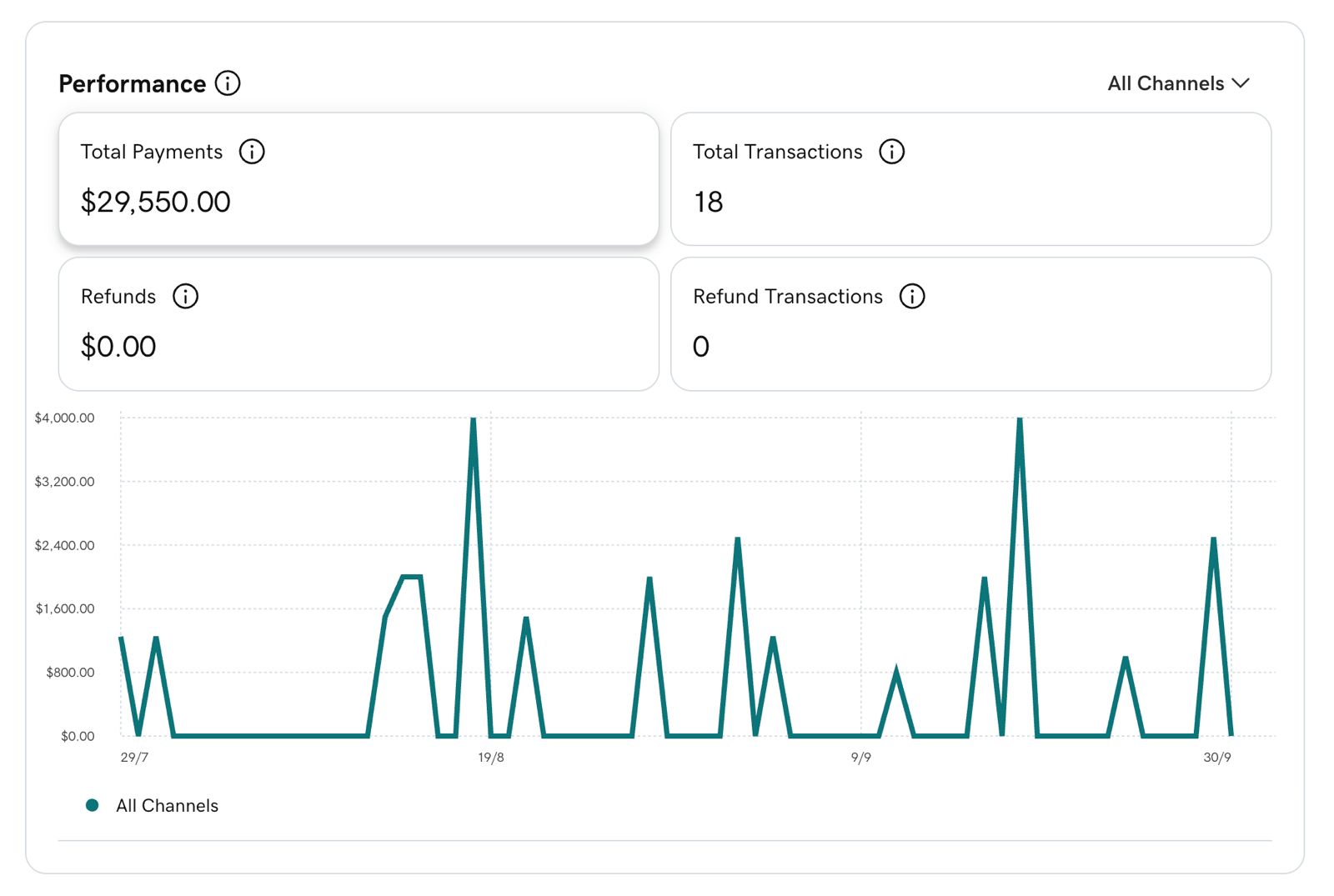Select the Total Transactions card

point(970,179)
